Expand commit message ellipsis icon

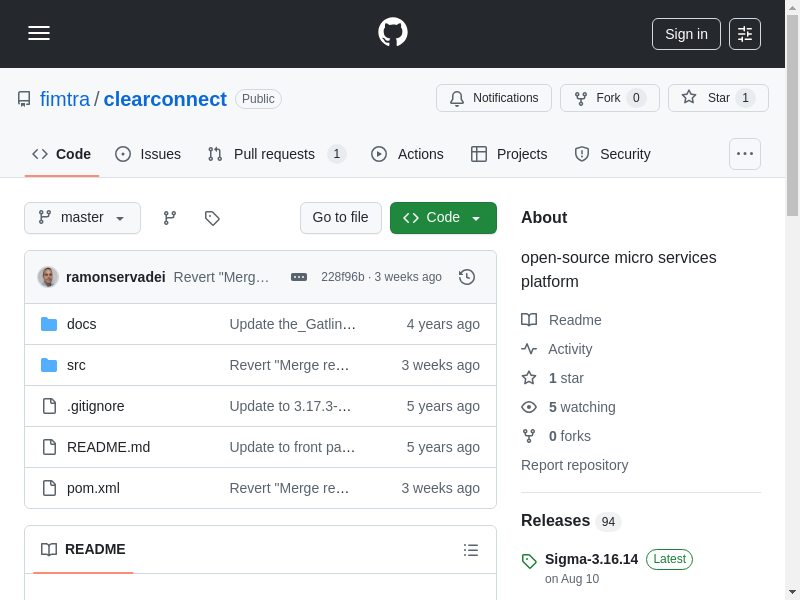click(299, 277)
